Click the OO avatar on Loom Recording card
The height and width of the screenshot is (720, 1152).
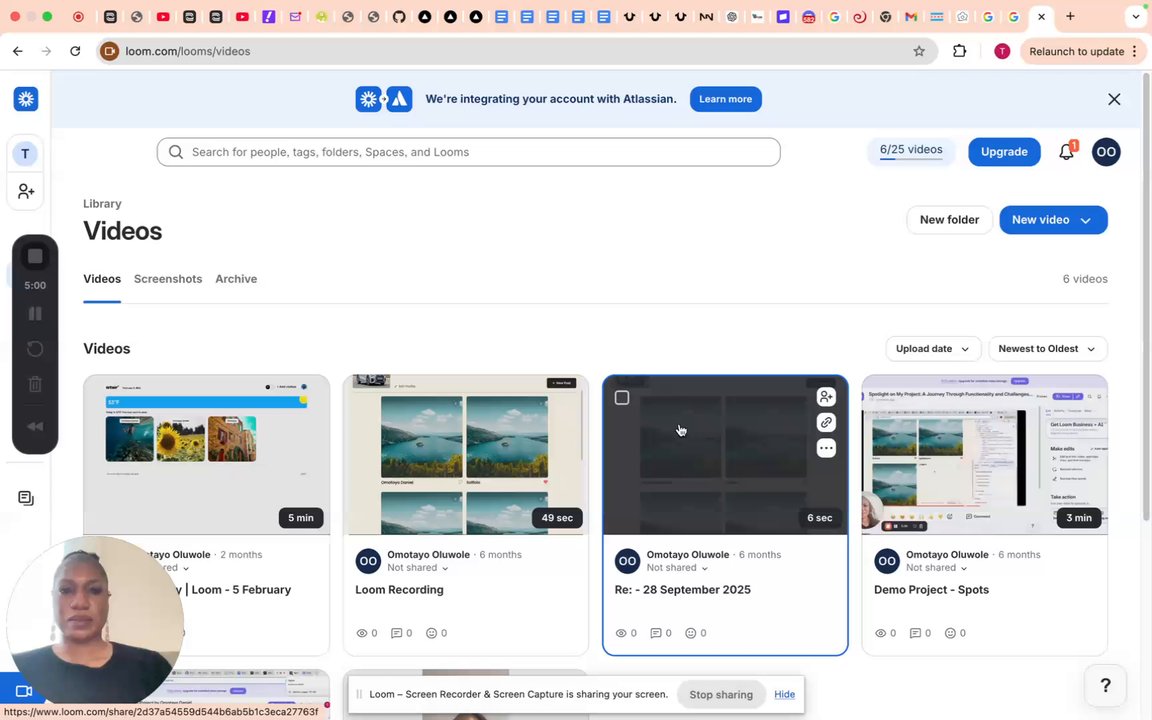pyautogui.click(x=368, y=561)
